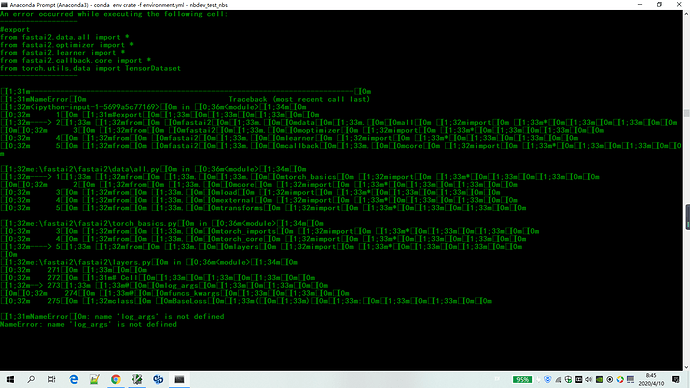Screen dimensions: 690x388
Task: Open the NVIDIA tray icon
Action: click(x=599, y=380)
